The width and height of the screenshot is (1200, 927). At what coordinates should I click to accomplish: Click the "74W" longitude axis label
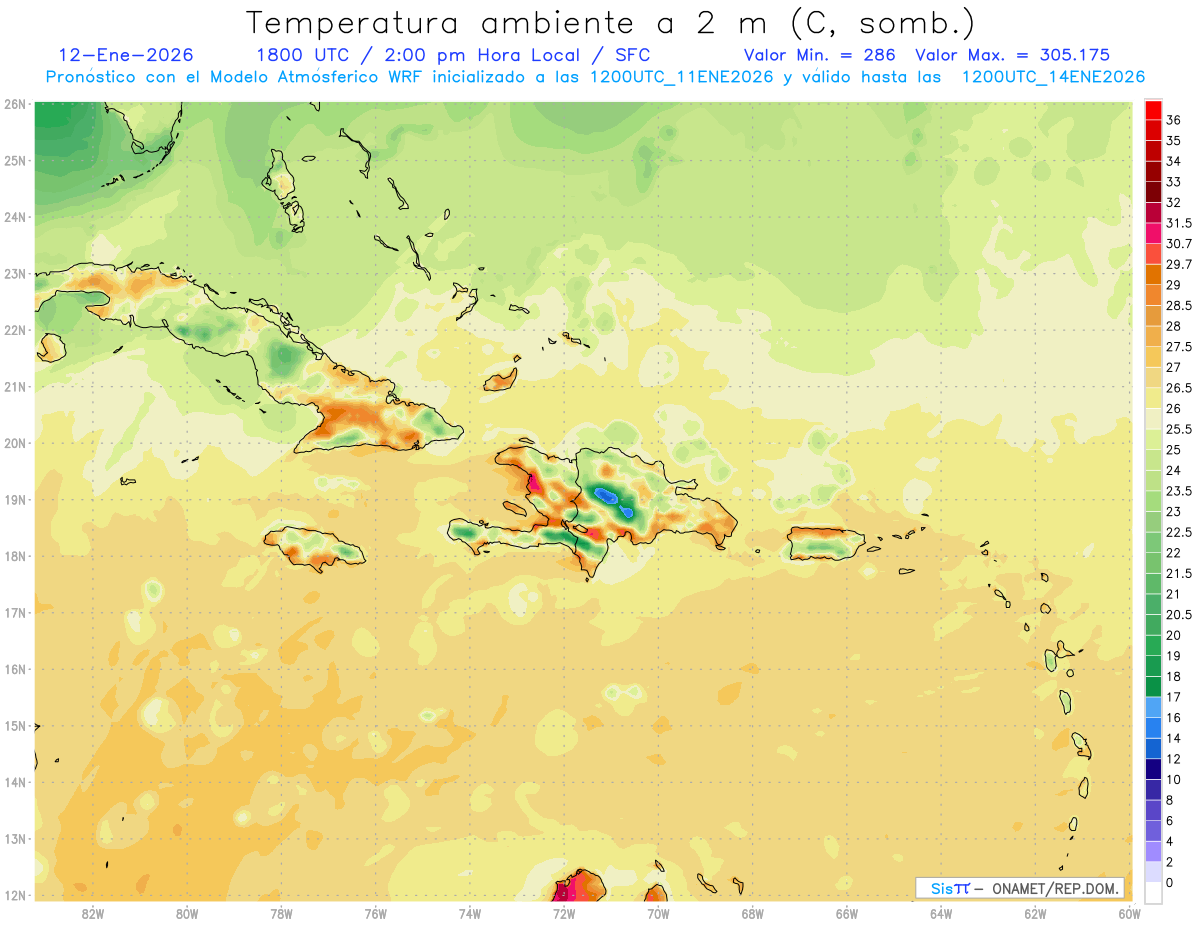tap(469, 913)
